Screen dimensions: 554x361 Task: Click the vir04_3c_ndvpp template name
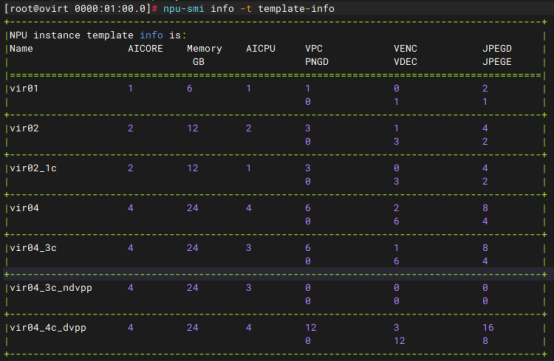(x=51, y=288)
